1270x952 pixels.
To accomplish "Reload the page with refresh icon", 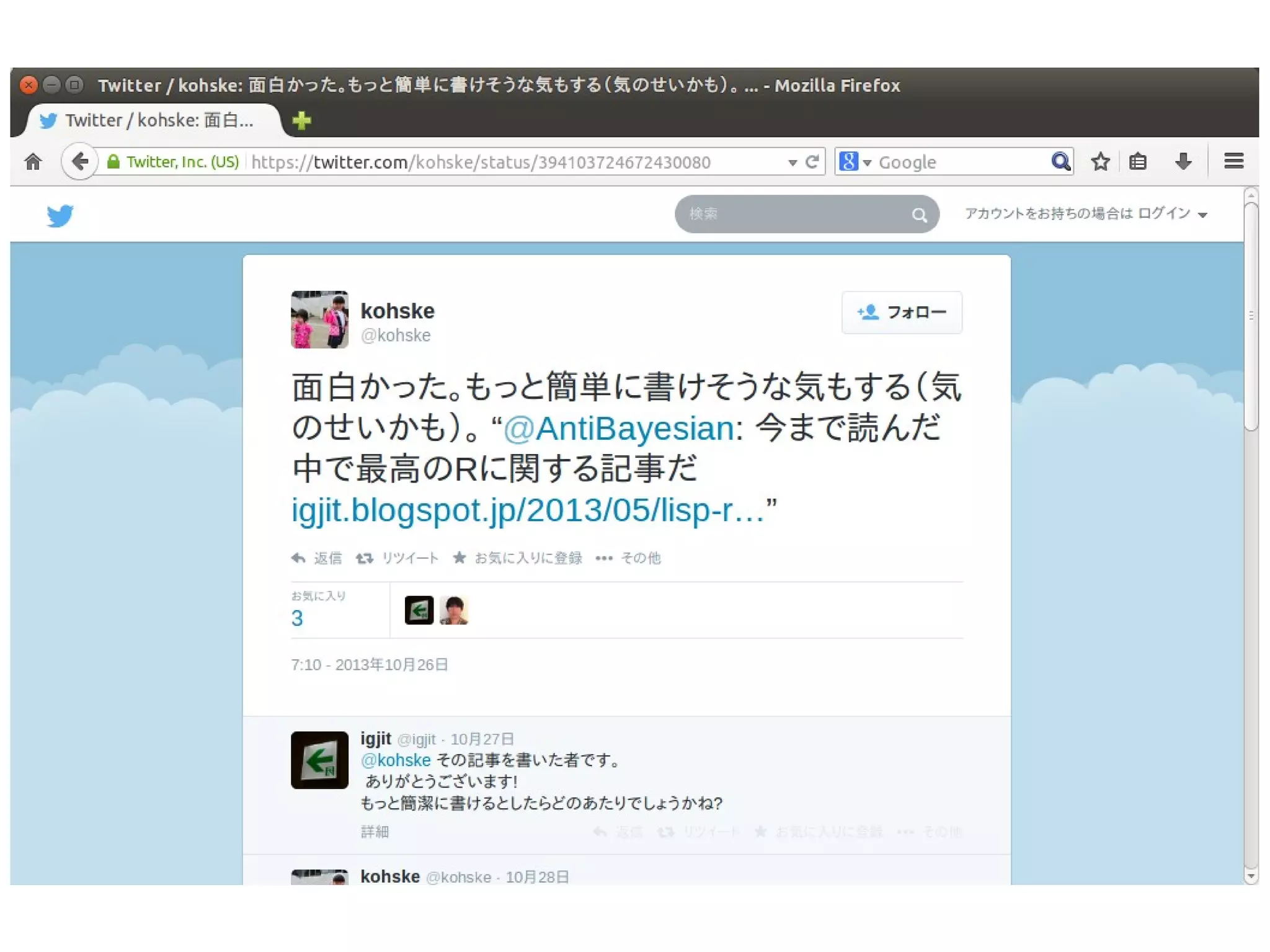I will click(812, 162).
